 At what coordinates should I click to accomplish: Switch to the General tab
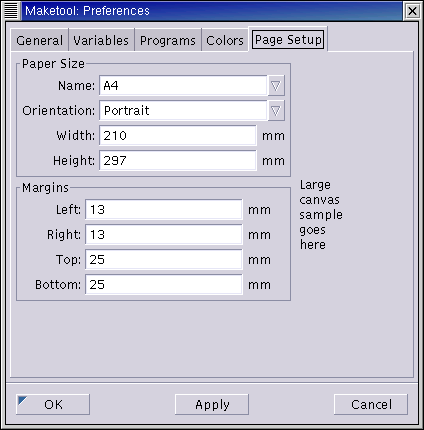pyautogui.click(x=39, y=40)
